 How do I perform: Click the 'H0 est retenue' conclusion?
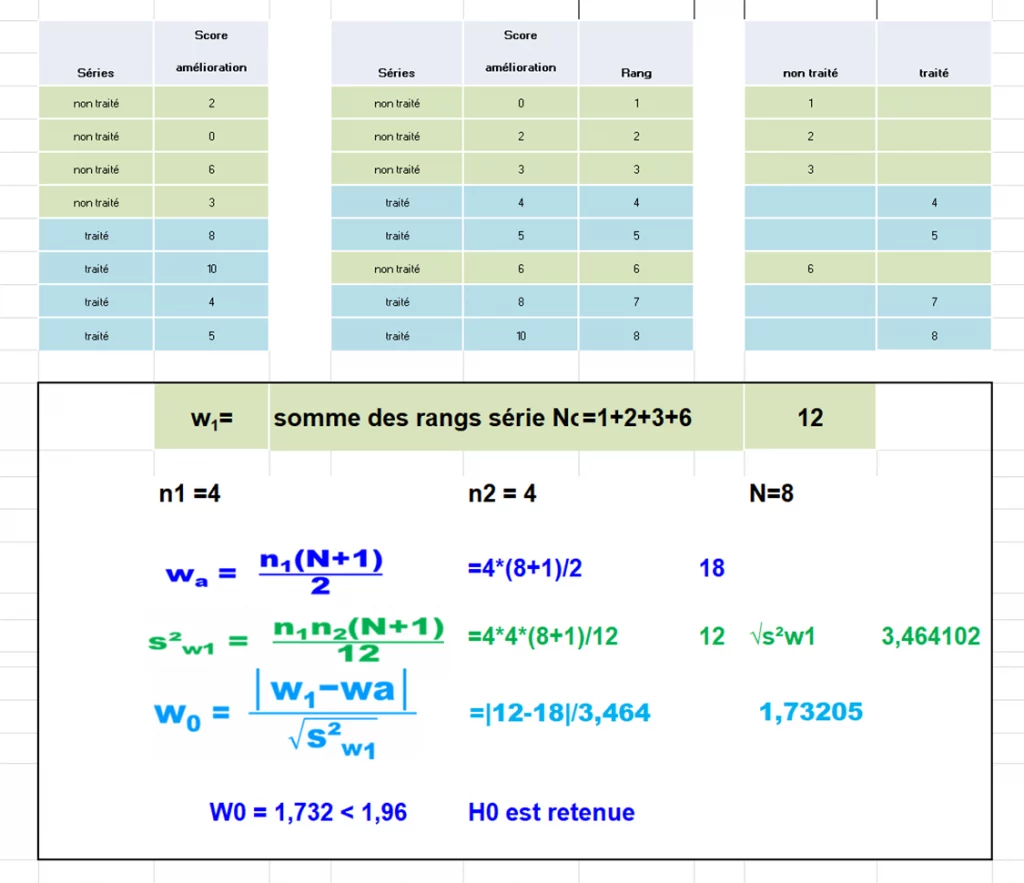[x=551, y=812]
